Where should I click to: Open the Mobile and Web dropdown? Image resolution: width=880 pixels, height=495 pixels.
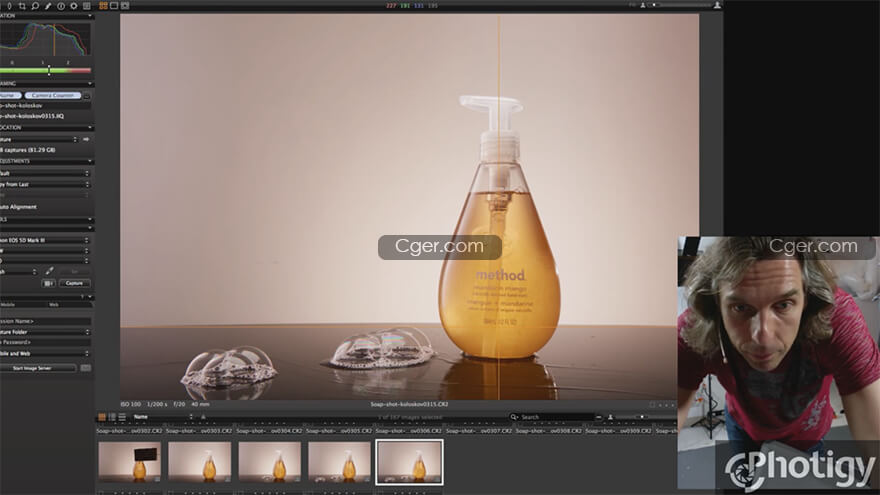point(45,354)
